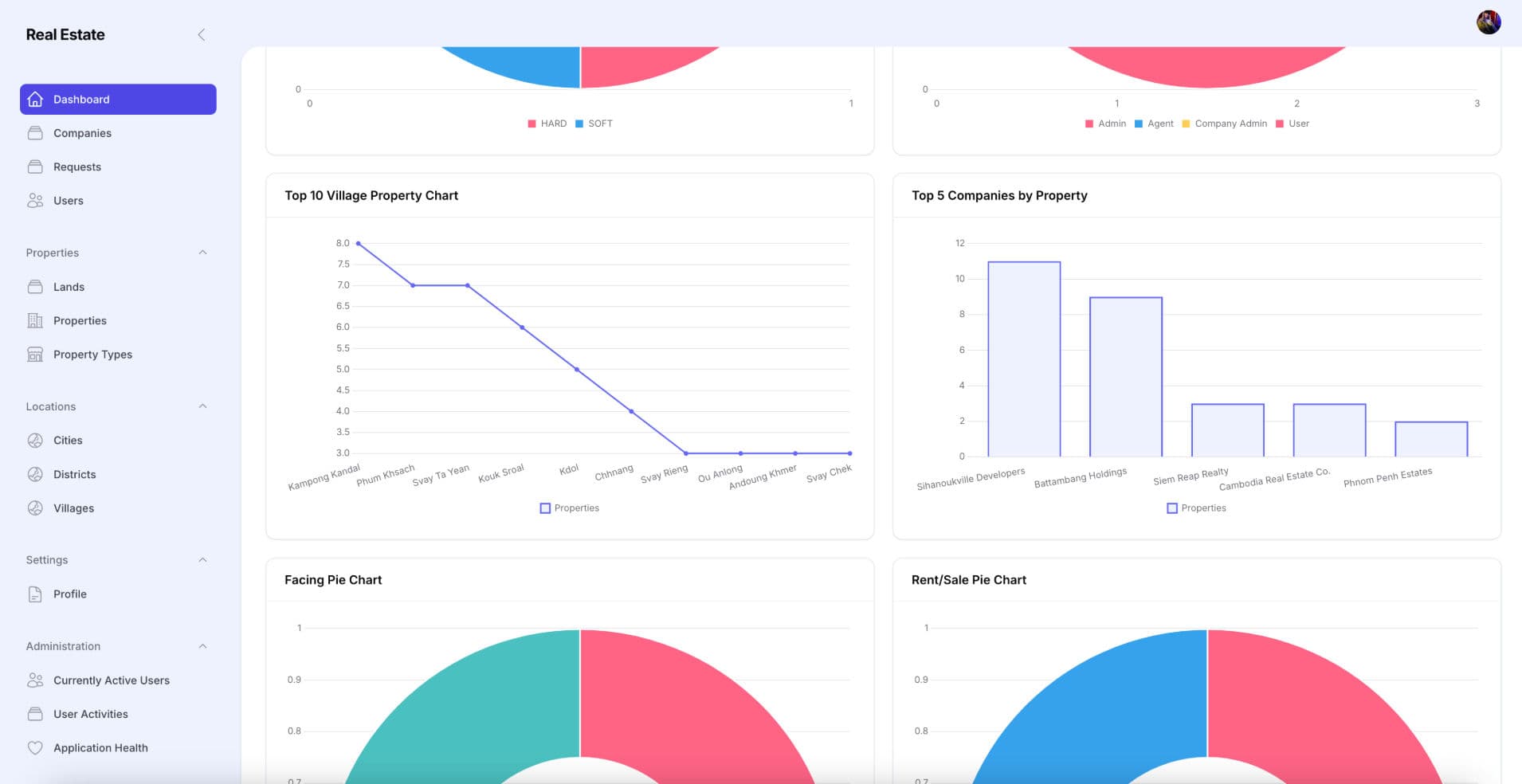The image size is (1522, 784).
Task: Click Rent/Sale Pie Chart heading
Action: click(x=969, y=580)
